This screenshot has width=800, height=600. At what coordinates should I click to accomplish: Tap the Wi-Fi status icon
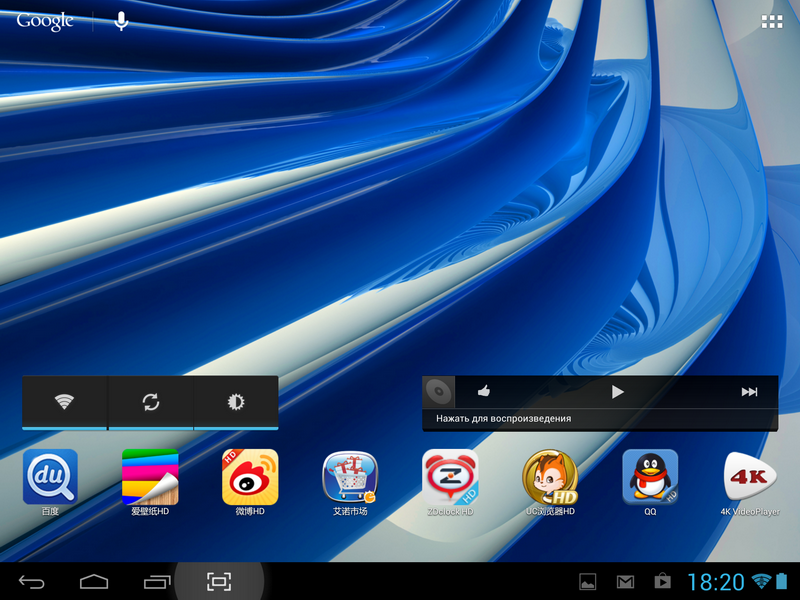coord(761,581)
